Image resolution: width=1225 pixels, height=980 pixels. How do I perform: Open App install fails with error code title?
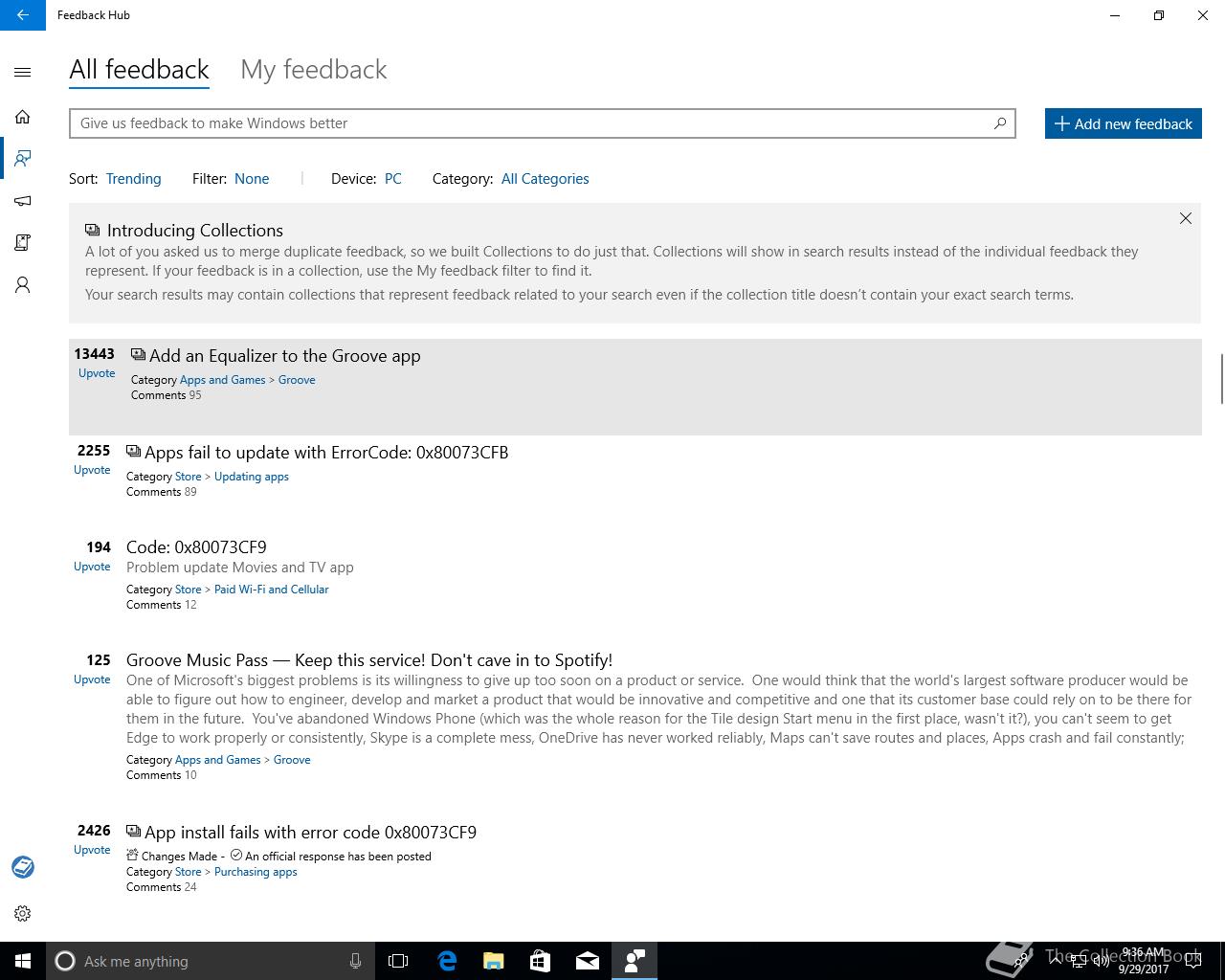[x=310, y=833]
